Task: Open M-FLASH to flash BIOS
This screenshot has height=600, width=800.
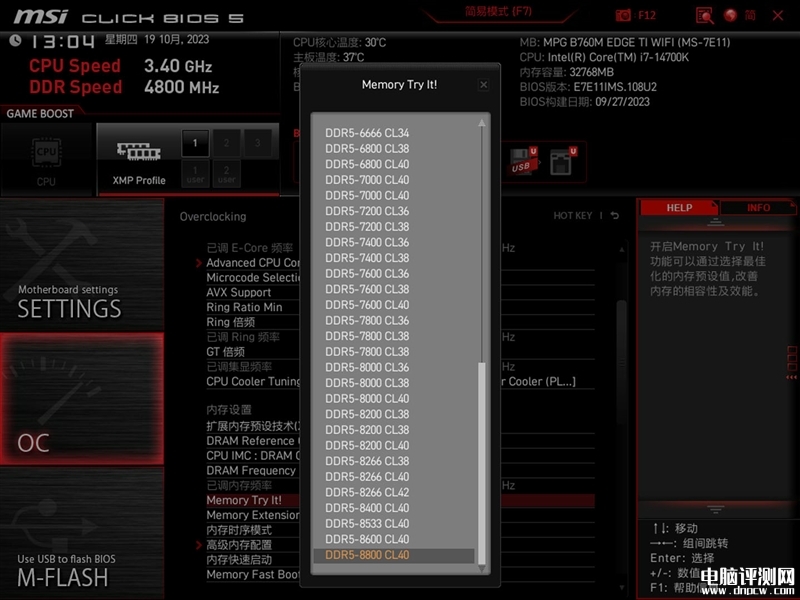Action: coord(82,533)
